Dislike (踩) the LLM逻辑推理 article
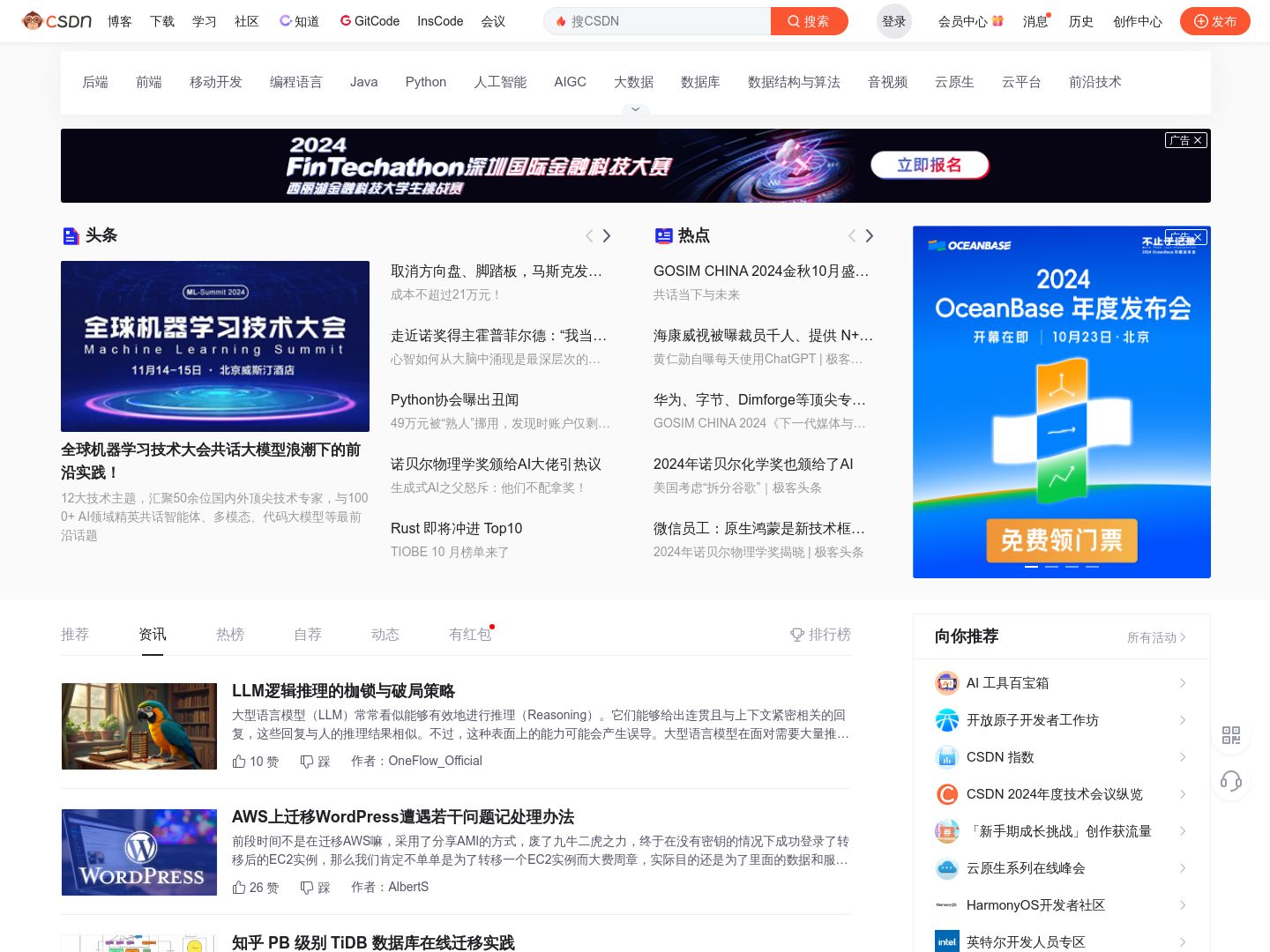 point(315,761)
